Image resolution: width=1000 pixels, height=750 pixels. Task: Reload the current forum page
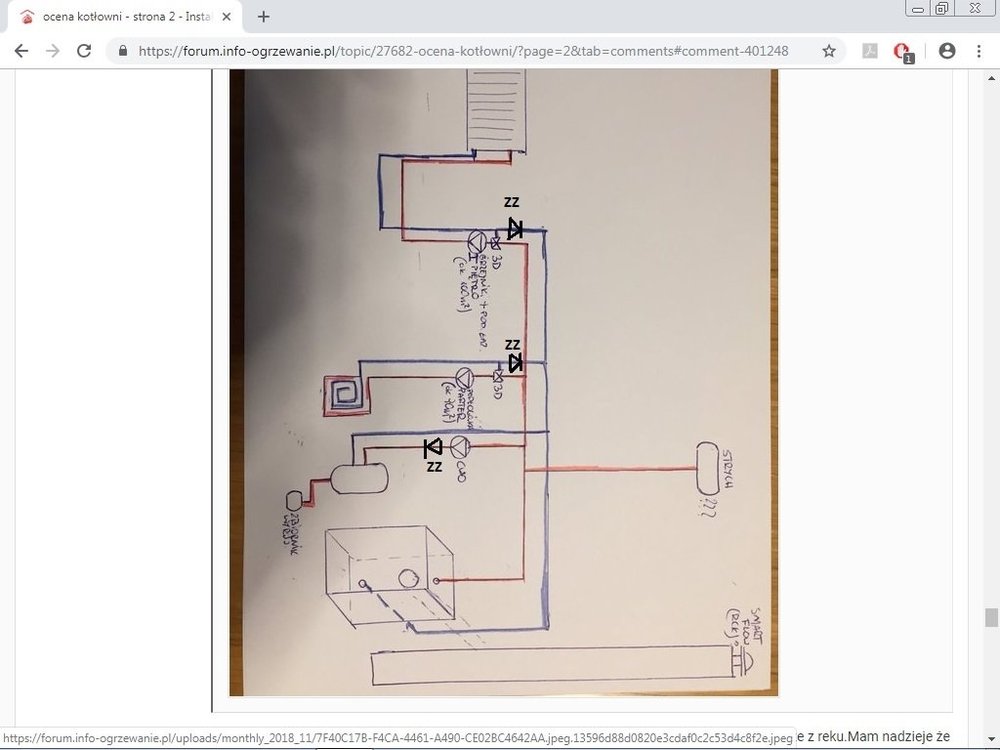[84, 51]
